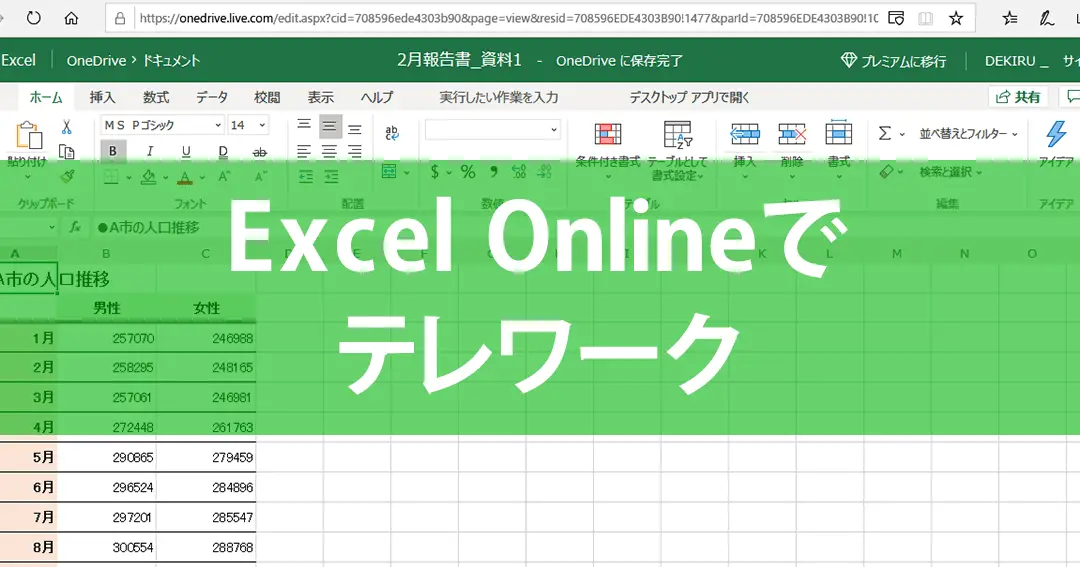Open the Help (ヘルプ) tab
Image resolution: width=1080 pixels, height=567 pixels.
pyautogui.click(x=377, y=97)
